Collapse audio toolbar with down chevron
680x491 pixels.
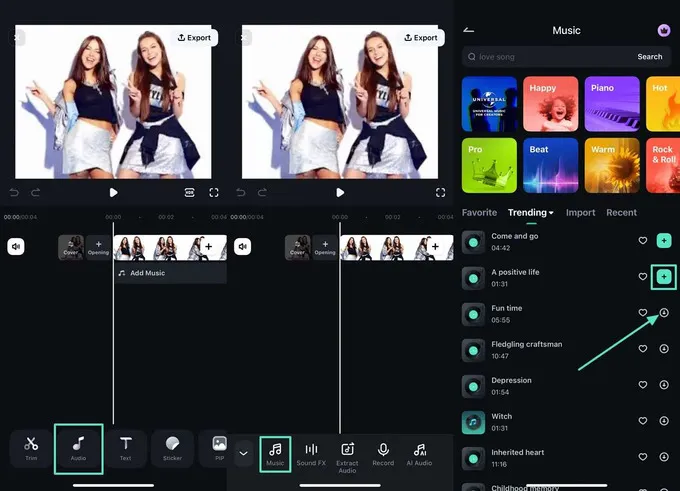(x=244, y=453)
